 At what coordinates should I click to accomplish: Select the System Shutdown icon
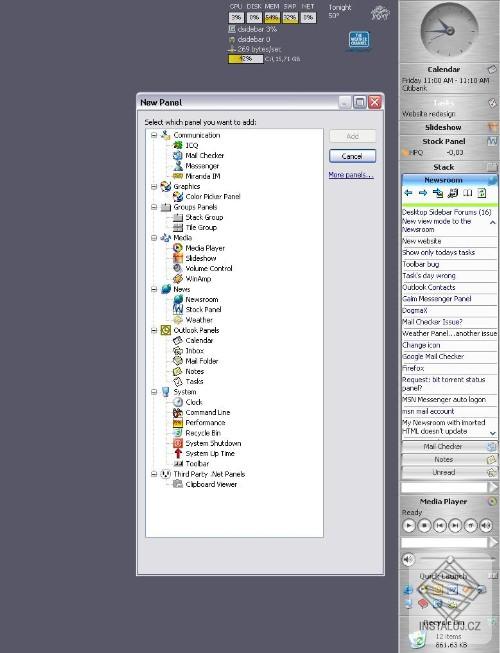178,443
